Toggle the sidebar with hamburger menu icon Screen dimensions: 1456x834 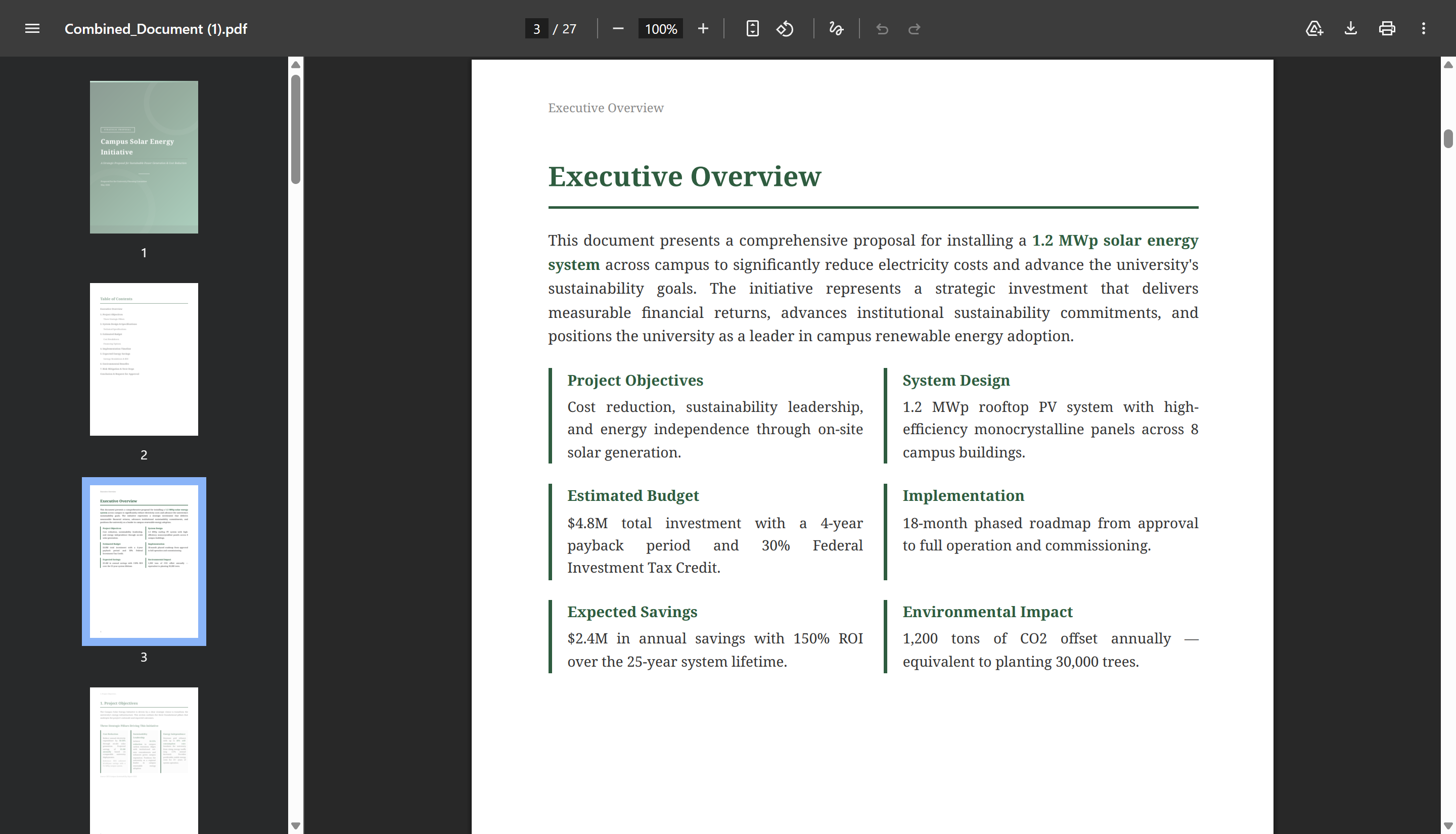click(x=32, y=29)
